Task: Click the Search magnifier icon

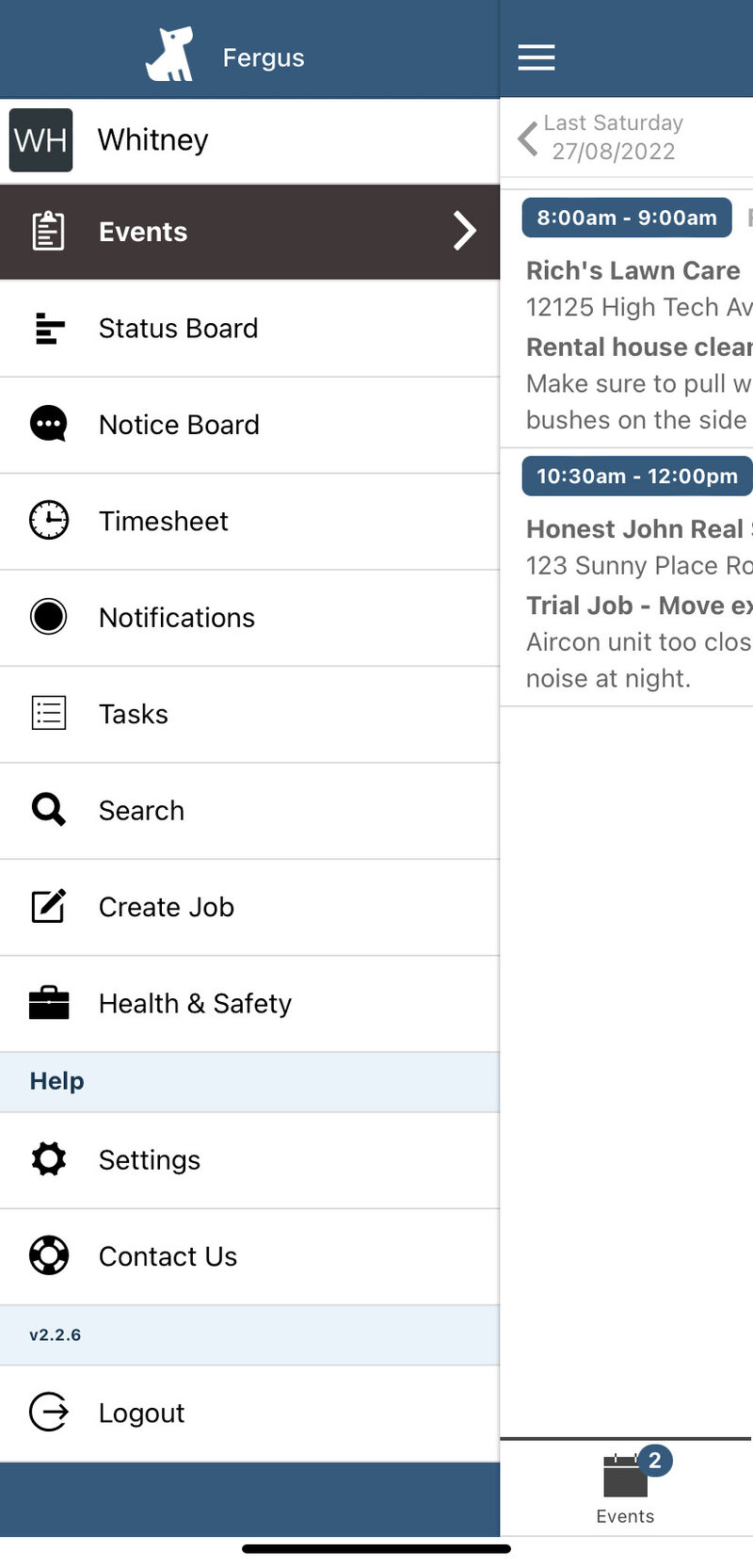Action: 49,810
